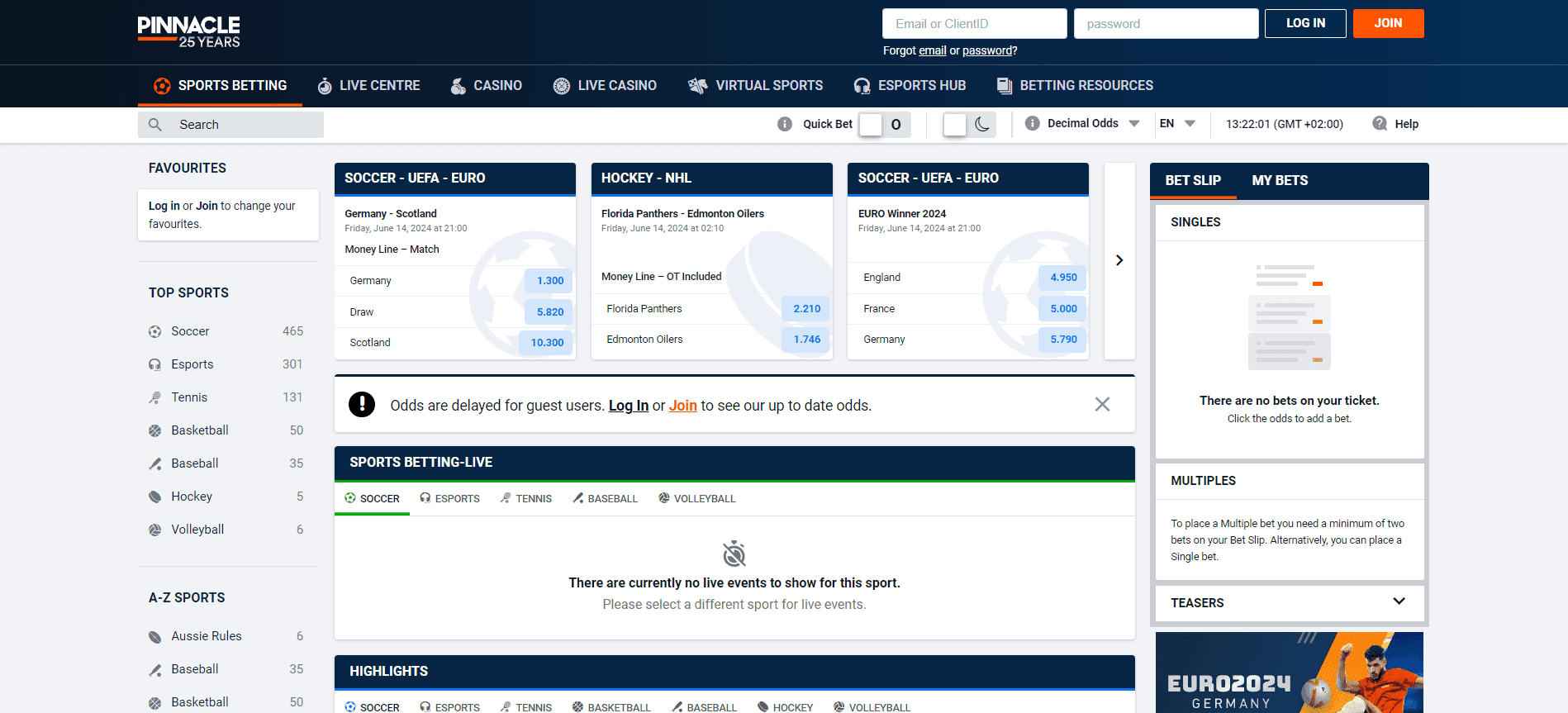Click the Virtual Sports icon
This screenshot has height=713, width=1568.
point(698,86)
